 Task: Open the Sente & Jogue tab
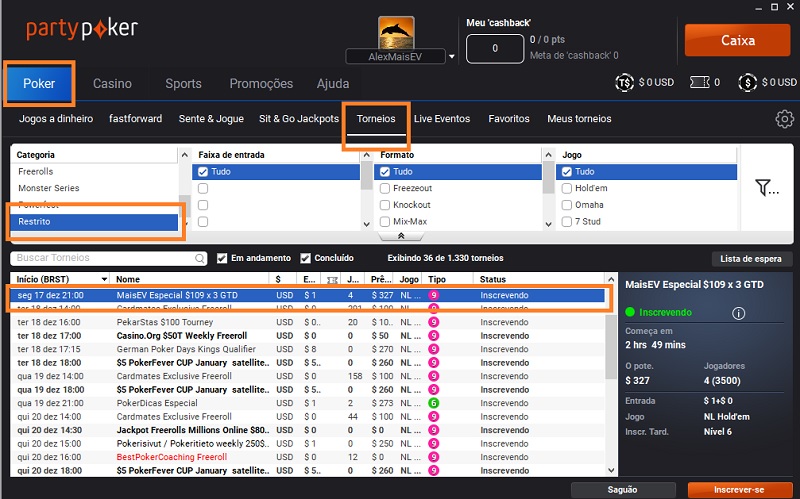211,119
